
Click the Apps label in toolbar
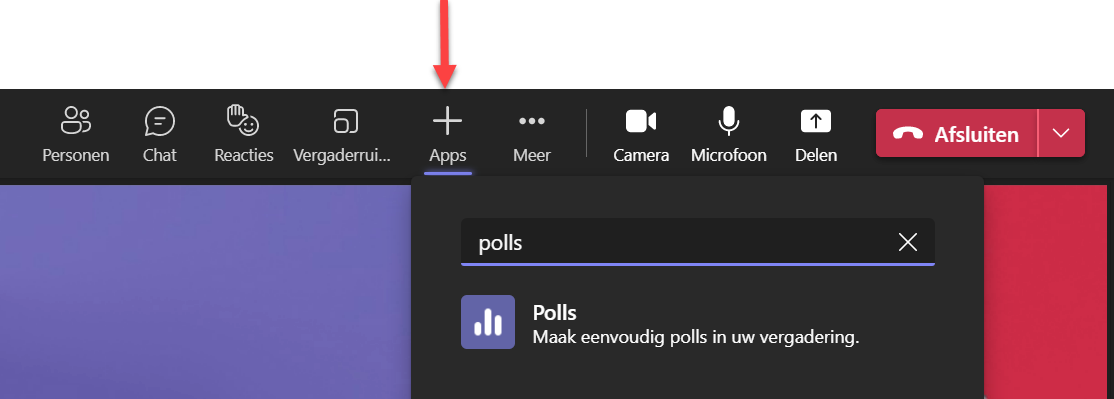point(448,155)
